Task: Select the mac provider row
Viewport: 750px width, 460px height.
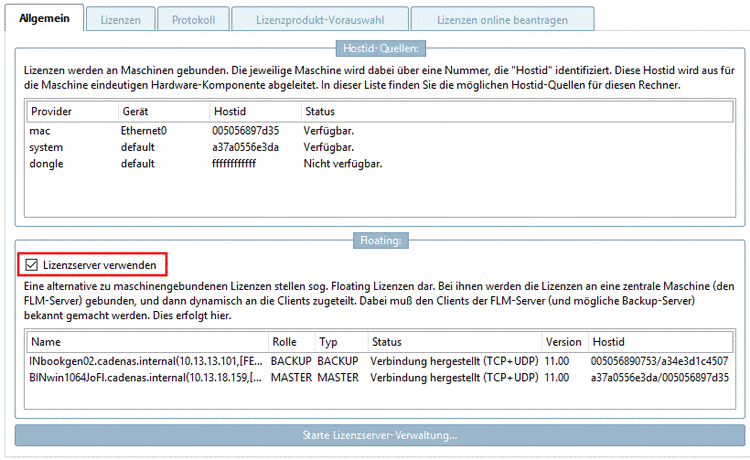Action: click(380, 131)
